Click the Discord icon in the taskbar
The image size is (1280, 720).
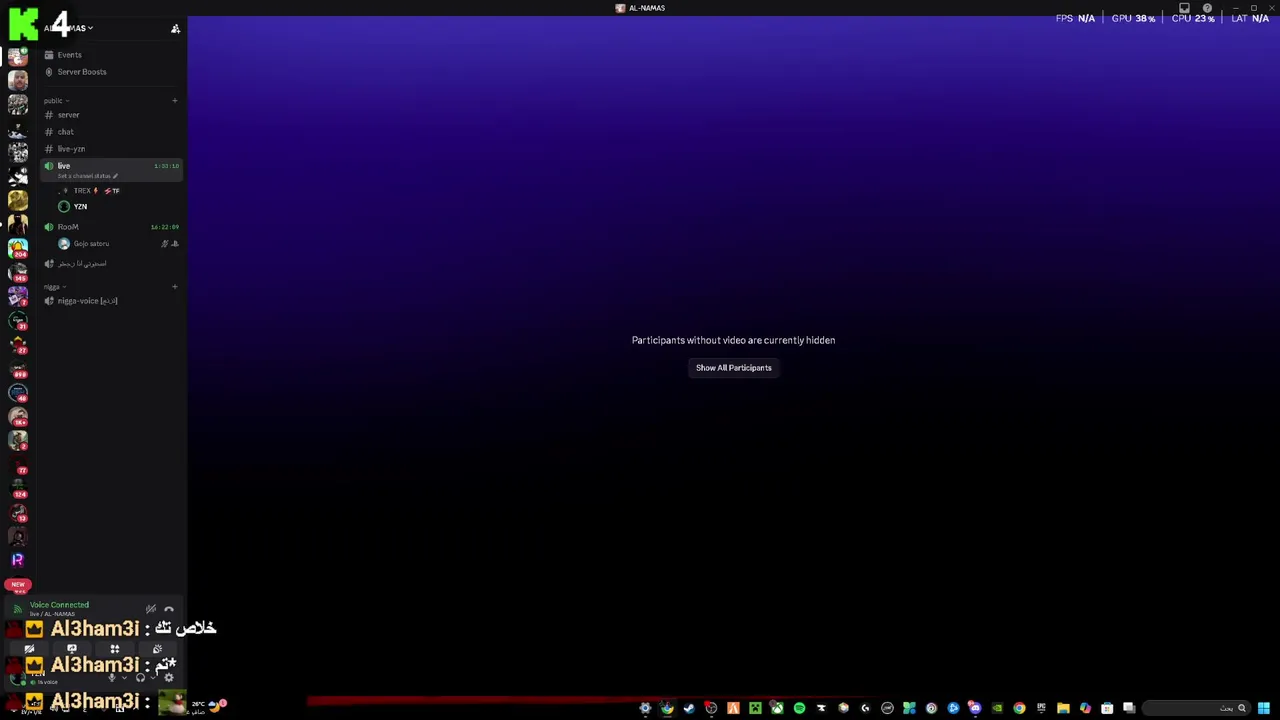coord(975,708)
